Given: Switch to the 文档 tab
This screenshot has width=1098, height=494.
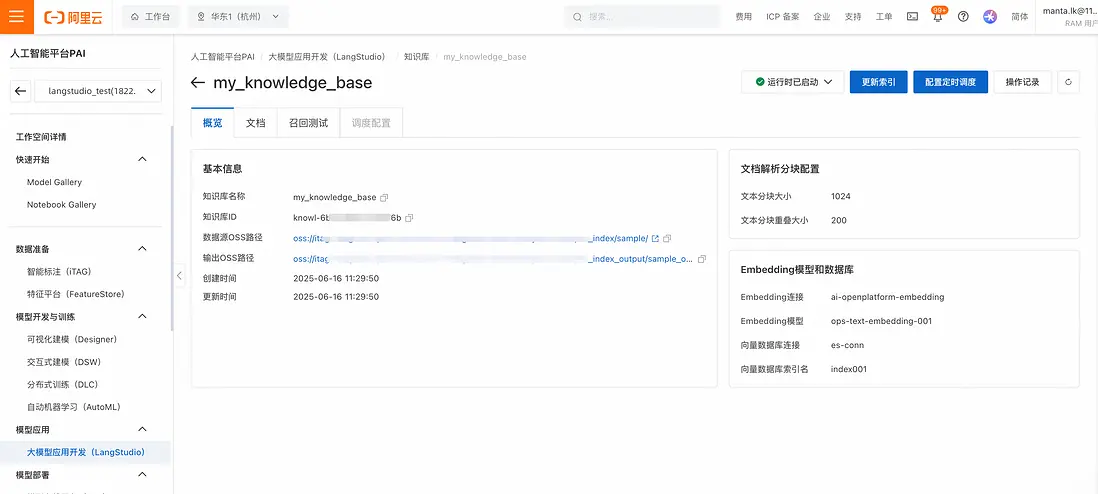Looking at the screenshot, I should 256,123.
